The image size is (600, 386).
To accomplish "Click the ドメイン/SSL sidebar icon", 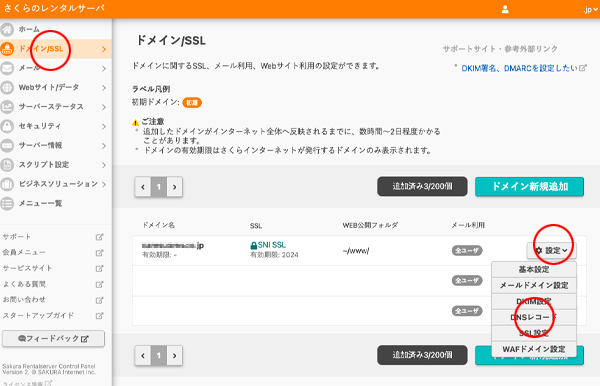I will (7, 49).
